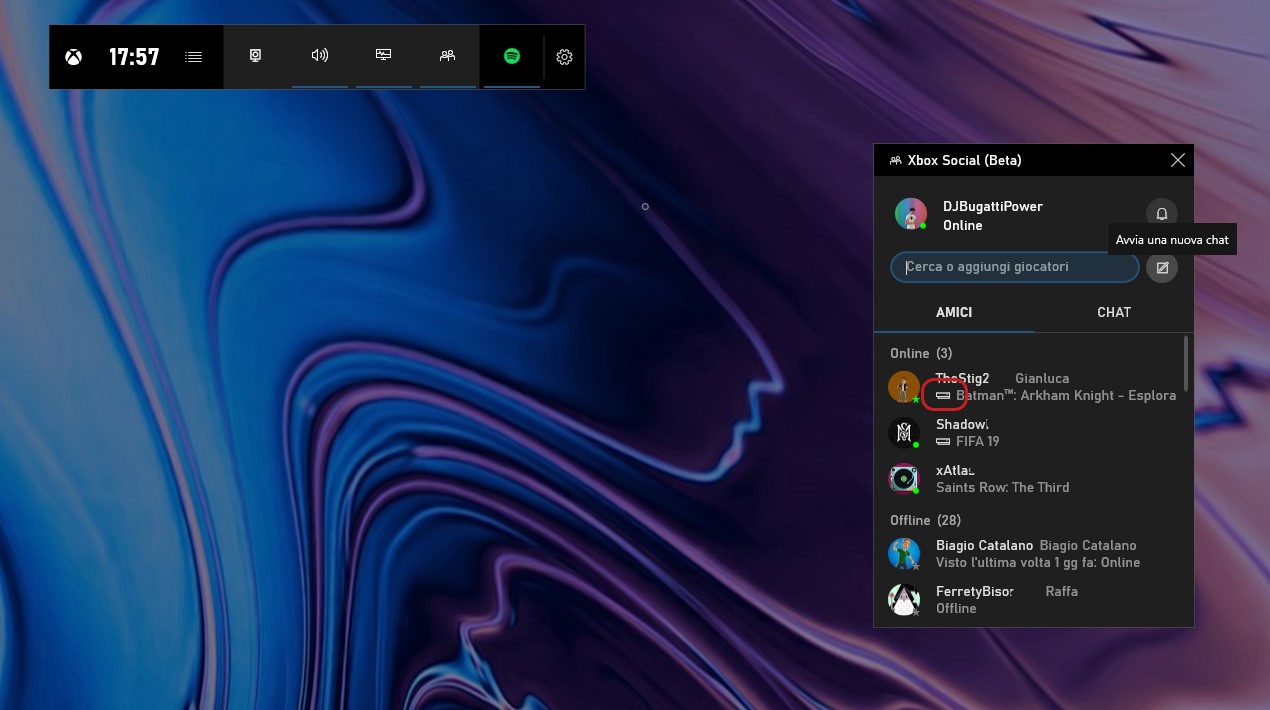Click the Xbox logo in Game Bar
The image size is (1270, 710).
tap(74, 57)
